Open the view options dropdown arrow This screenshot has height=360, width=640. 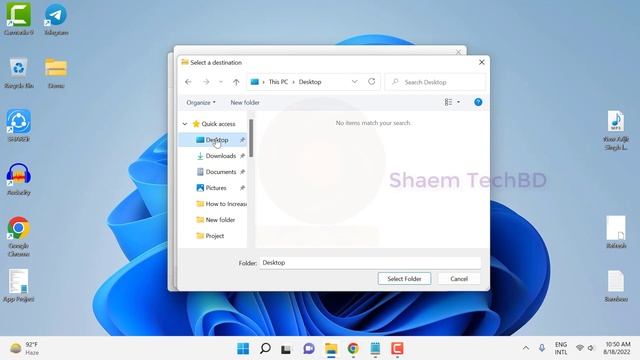pos(458,102)
